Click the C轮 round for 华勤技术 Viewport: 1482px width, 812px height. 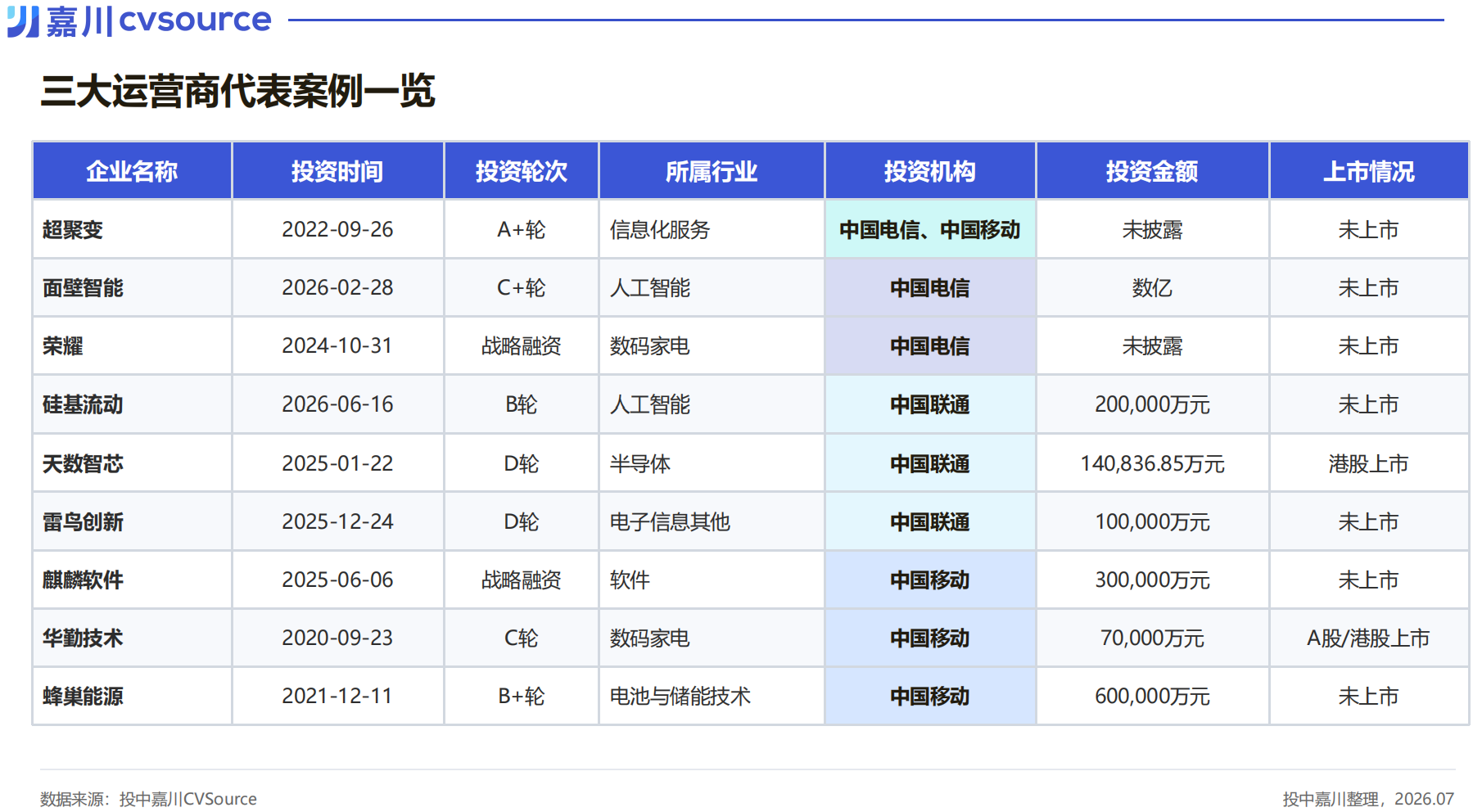coord(521,638)
